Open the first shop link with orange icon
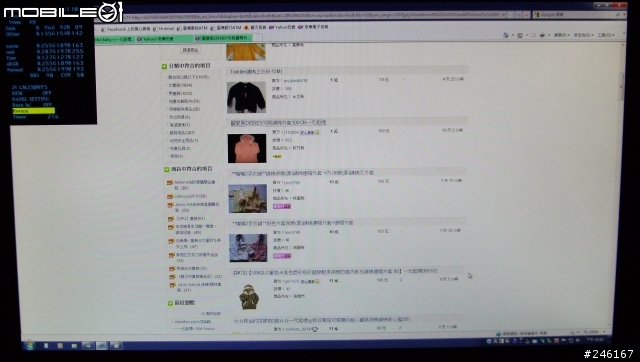Image resolution: width=640 pixels, height=362 pixels. click(x=195, y=185)
